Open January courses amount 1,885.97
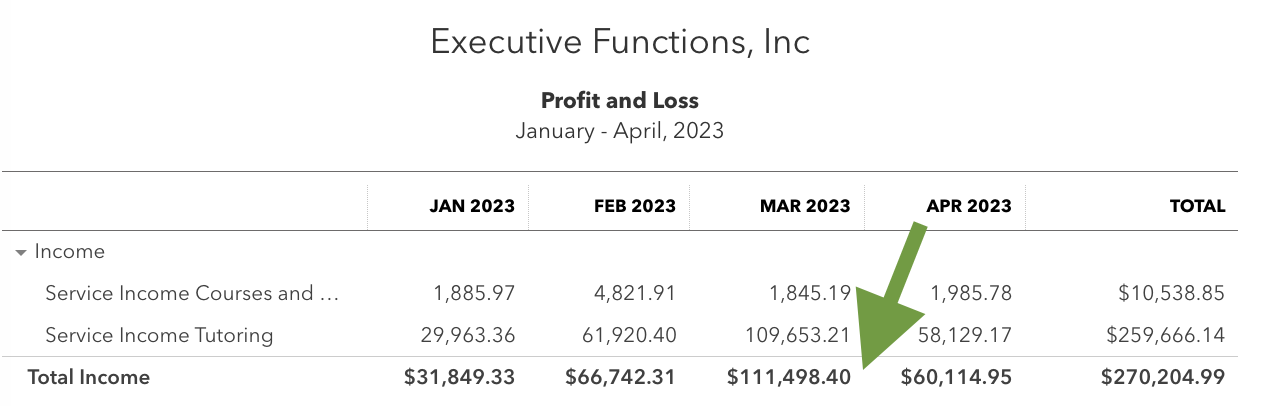This screenshot has height=406, width=1262. (x=475, y=293)
